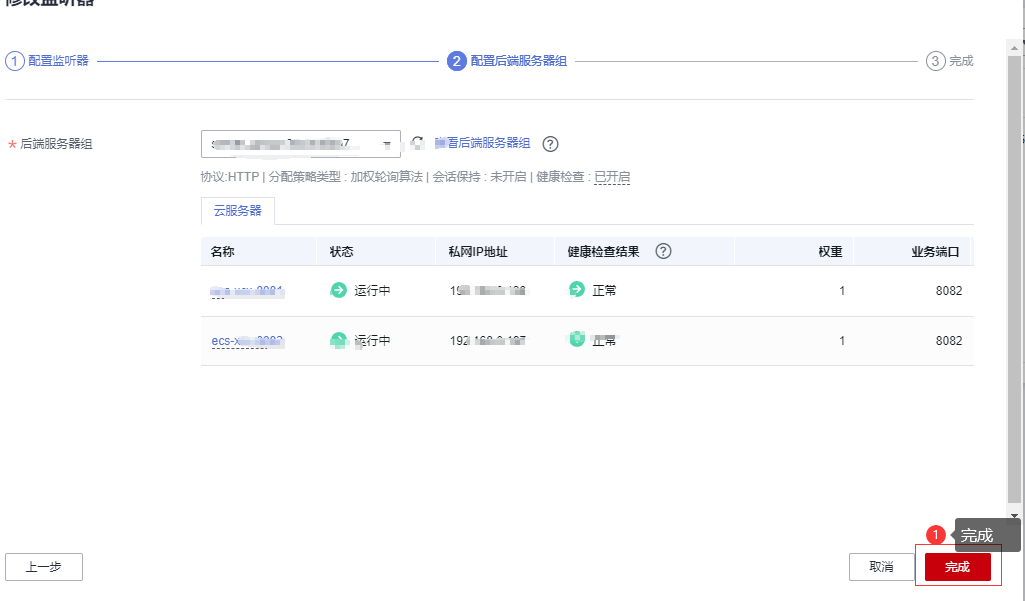Viewport: 1025px width, 601px height.
Task: Open the 查看后端服务器组 link
Action: (482, 143)
